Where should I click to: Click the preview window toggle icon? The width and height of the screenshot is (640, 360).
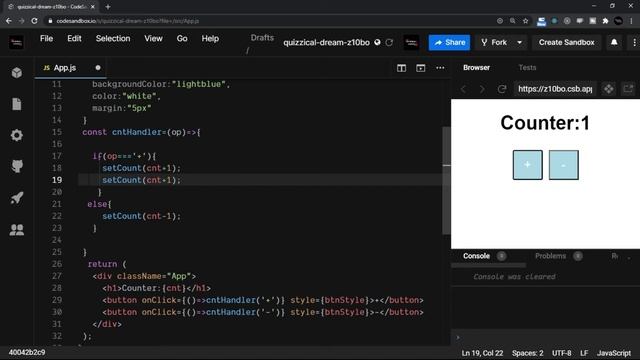(420, 68)
